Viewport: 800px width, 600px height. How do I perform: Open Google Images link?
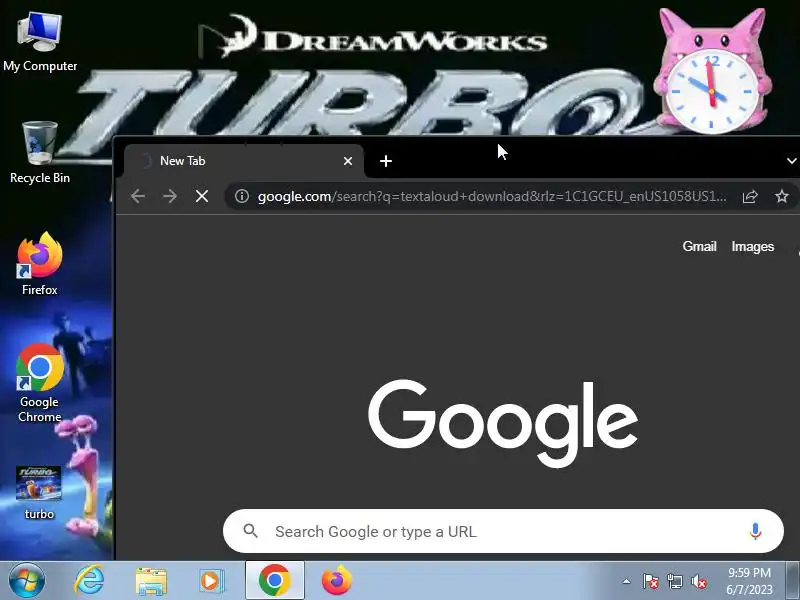pyautogui.click(x=753, y=246)
